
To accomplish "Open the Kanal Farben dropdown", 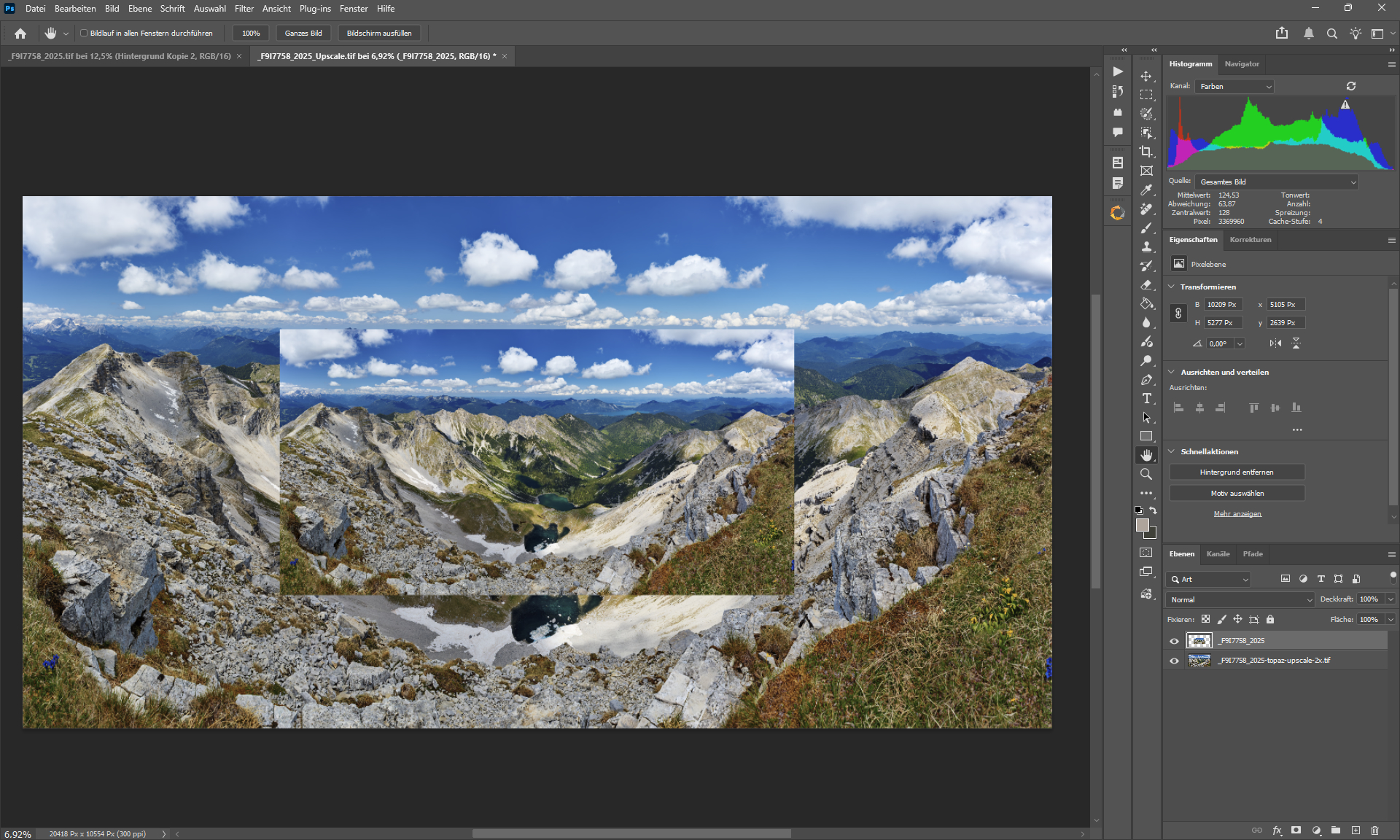I will click(x=1235, y=86).
